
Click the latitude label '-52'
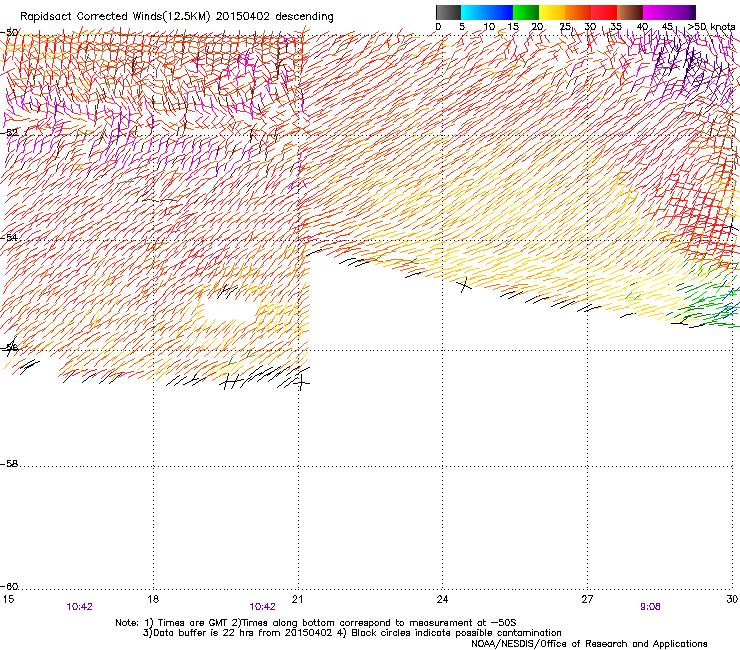click(x=9, y=133)
